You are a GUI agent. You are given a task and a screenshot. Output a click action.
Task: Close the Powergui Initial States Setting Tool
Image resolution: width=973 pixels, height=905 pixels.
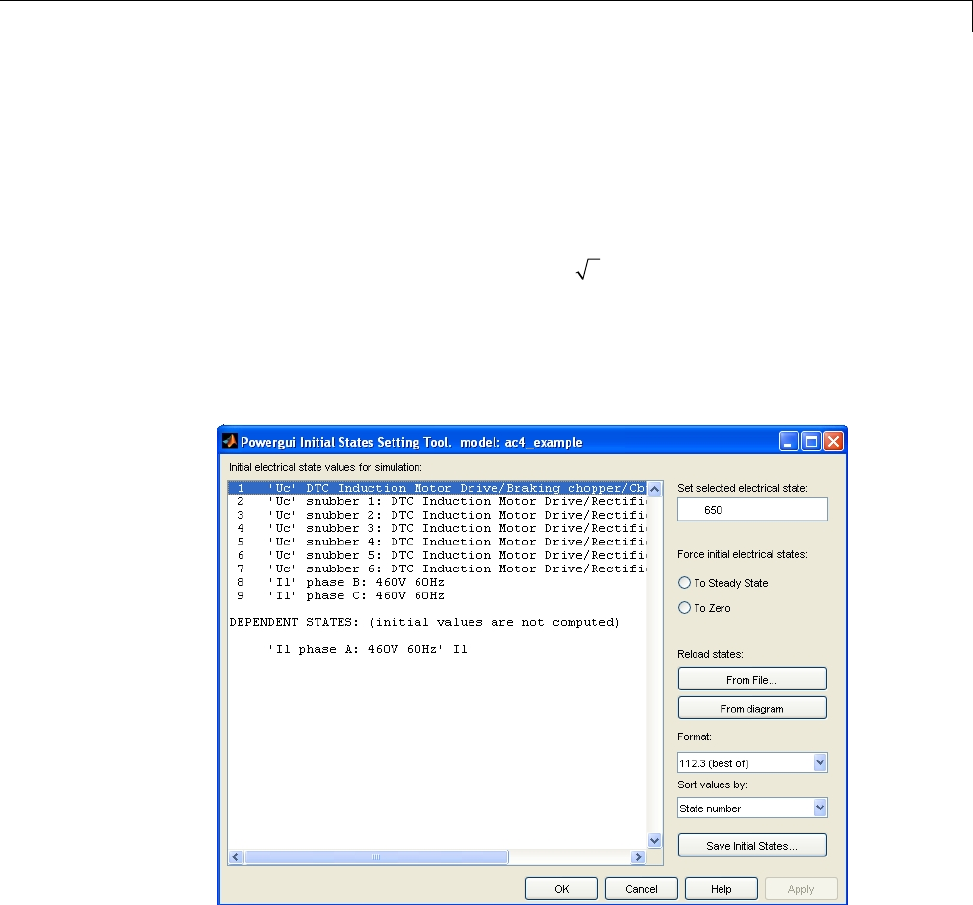833,441
